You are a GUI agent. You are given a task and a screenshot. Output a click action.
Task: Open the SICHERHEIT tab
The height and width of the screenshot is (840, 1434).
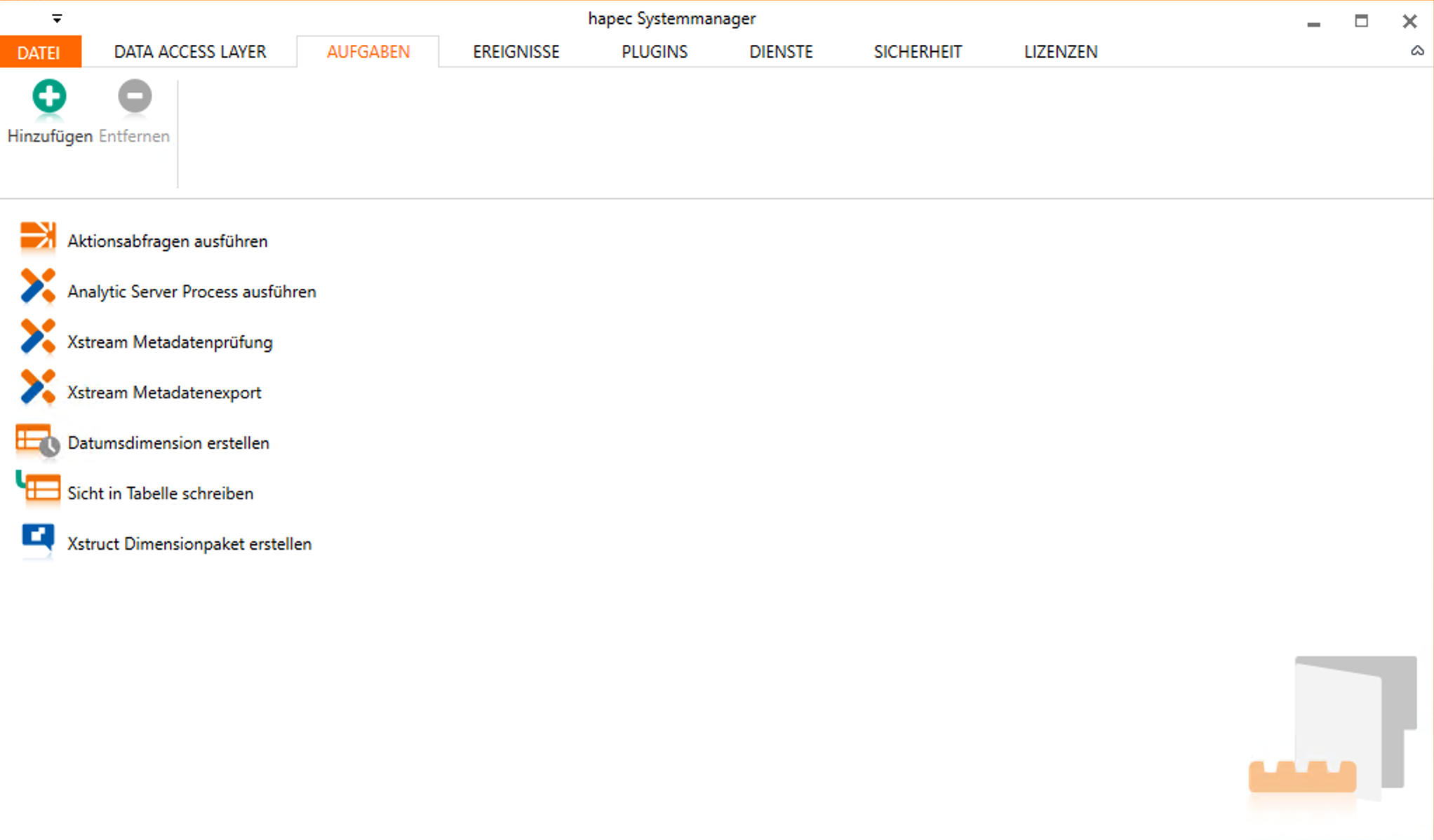pyautogui.click(x=917, y=52)
